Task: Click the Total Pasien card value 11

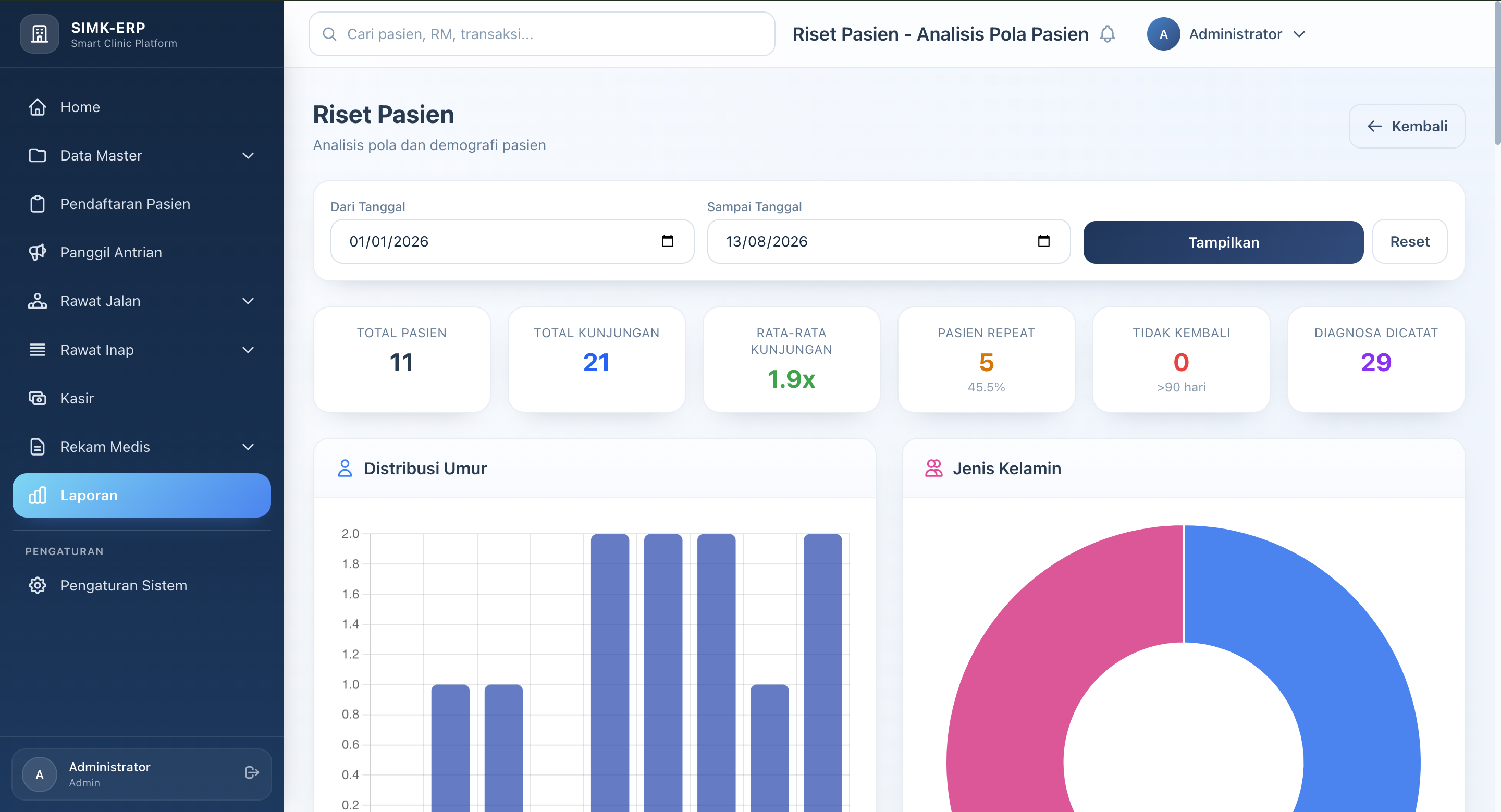Action: click(x=401, y=363)
